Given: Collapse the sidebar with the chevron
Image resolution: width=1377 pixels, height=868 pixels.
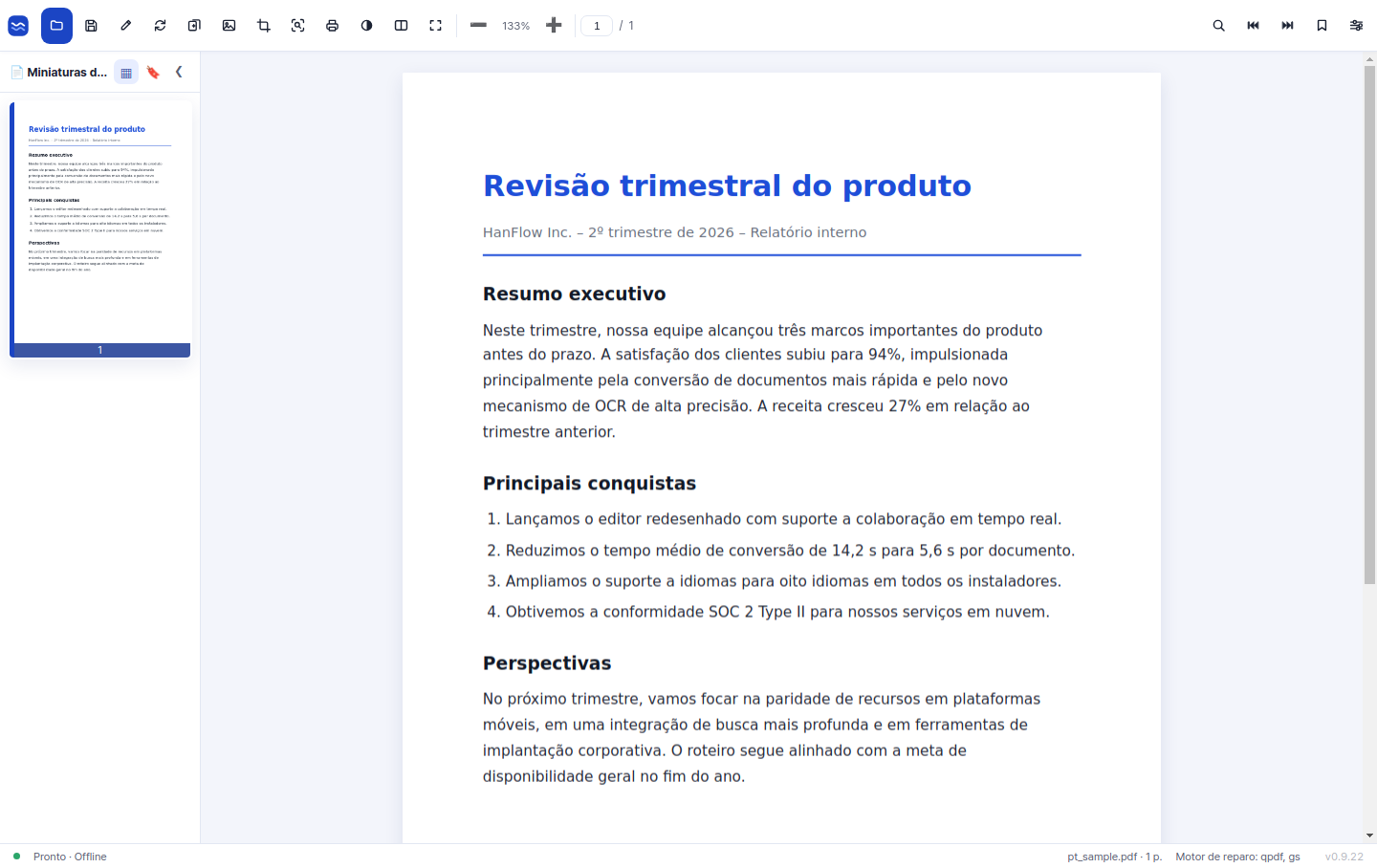Looking at the screenshot, I should [x=179, y=72].
